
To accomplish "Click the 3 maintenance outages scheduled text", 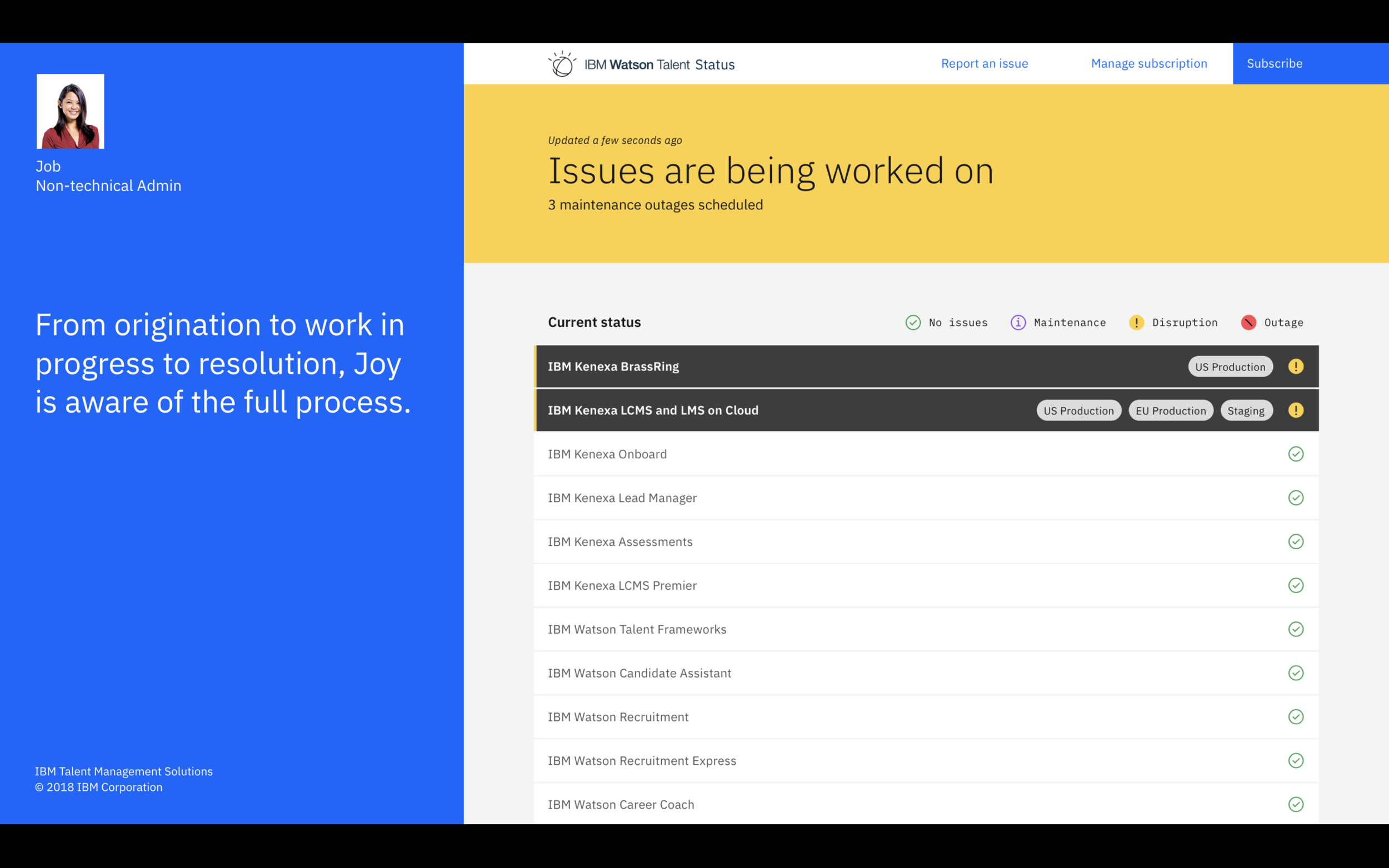I will tap(655, 205).
